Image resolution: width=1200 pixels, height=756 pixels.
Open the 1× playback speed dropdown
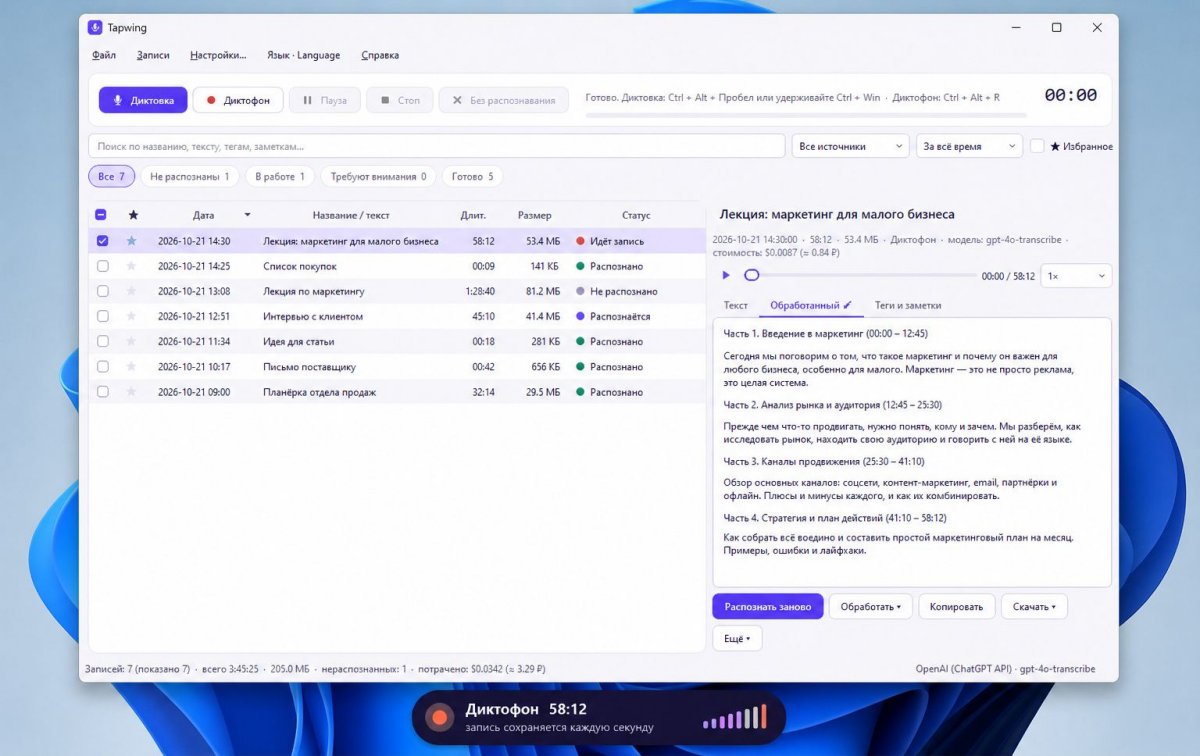point(1076,275)
